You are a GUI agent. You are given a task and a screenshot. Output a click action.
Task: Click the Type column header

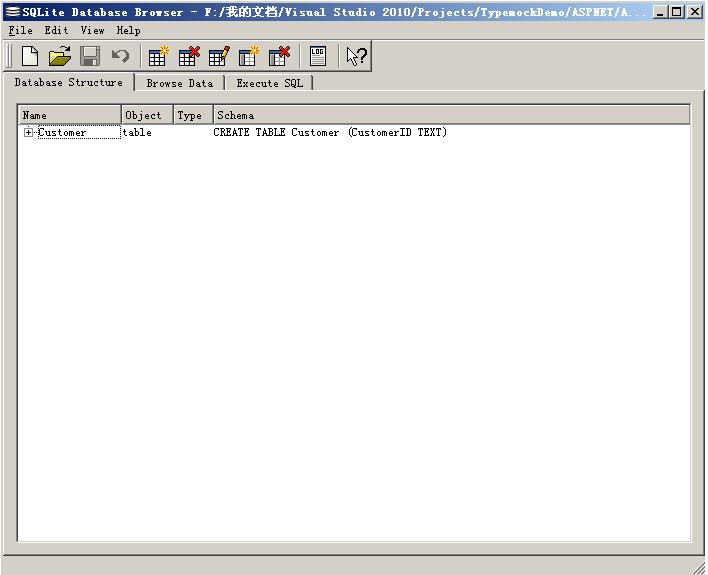click(193, 115)
